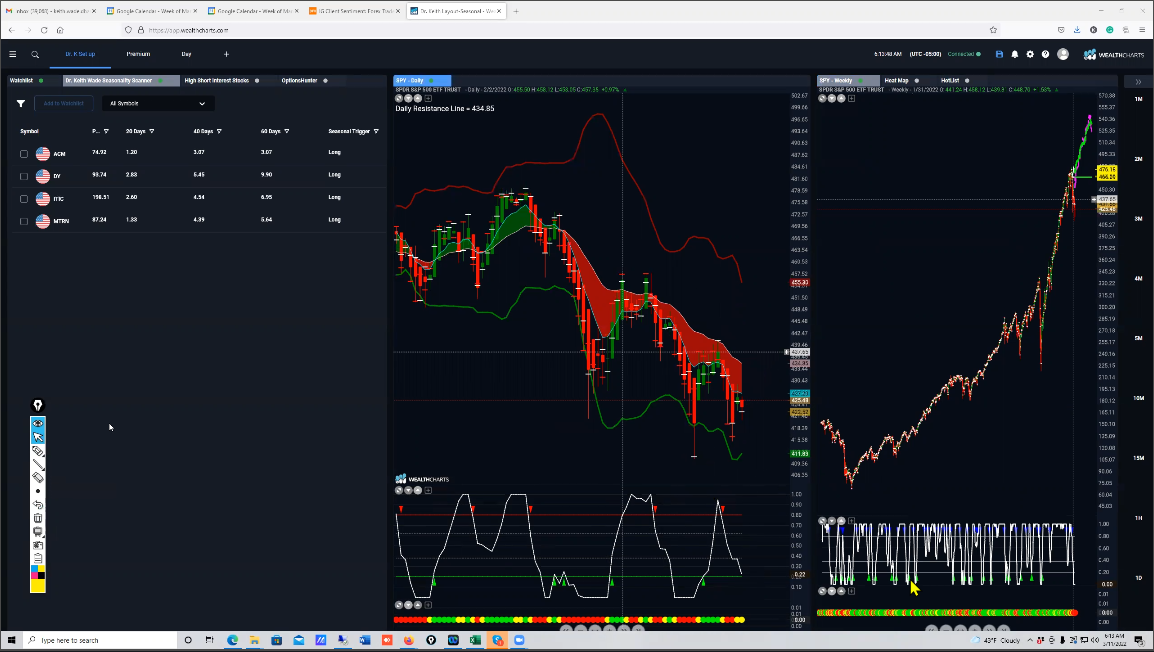Open Microsoft Edge from the taskbar
This screenshot has height=652, width=1154.
click(233, 640)
